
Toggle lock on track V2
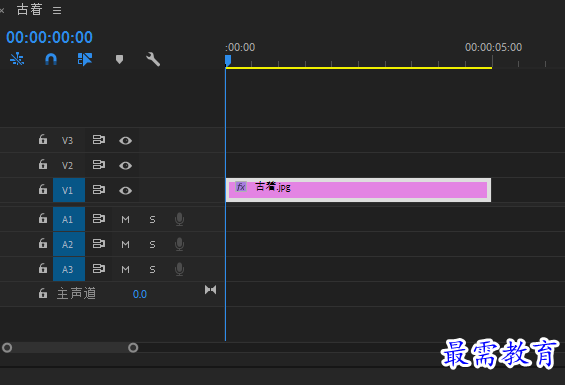43,164
